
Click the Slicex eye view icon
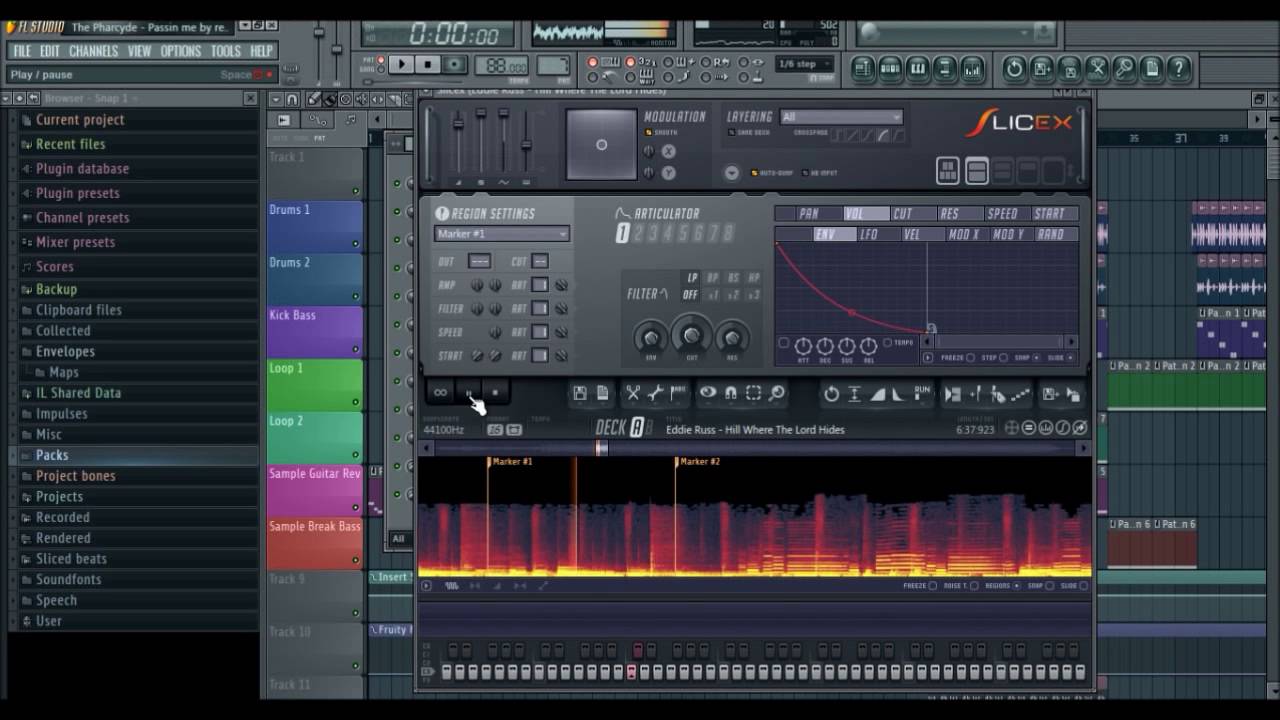point(708,394)
